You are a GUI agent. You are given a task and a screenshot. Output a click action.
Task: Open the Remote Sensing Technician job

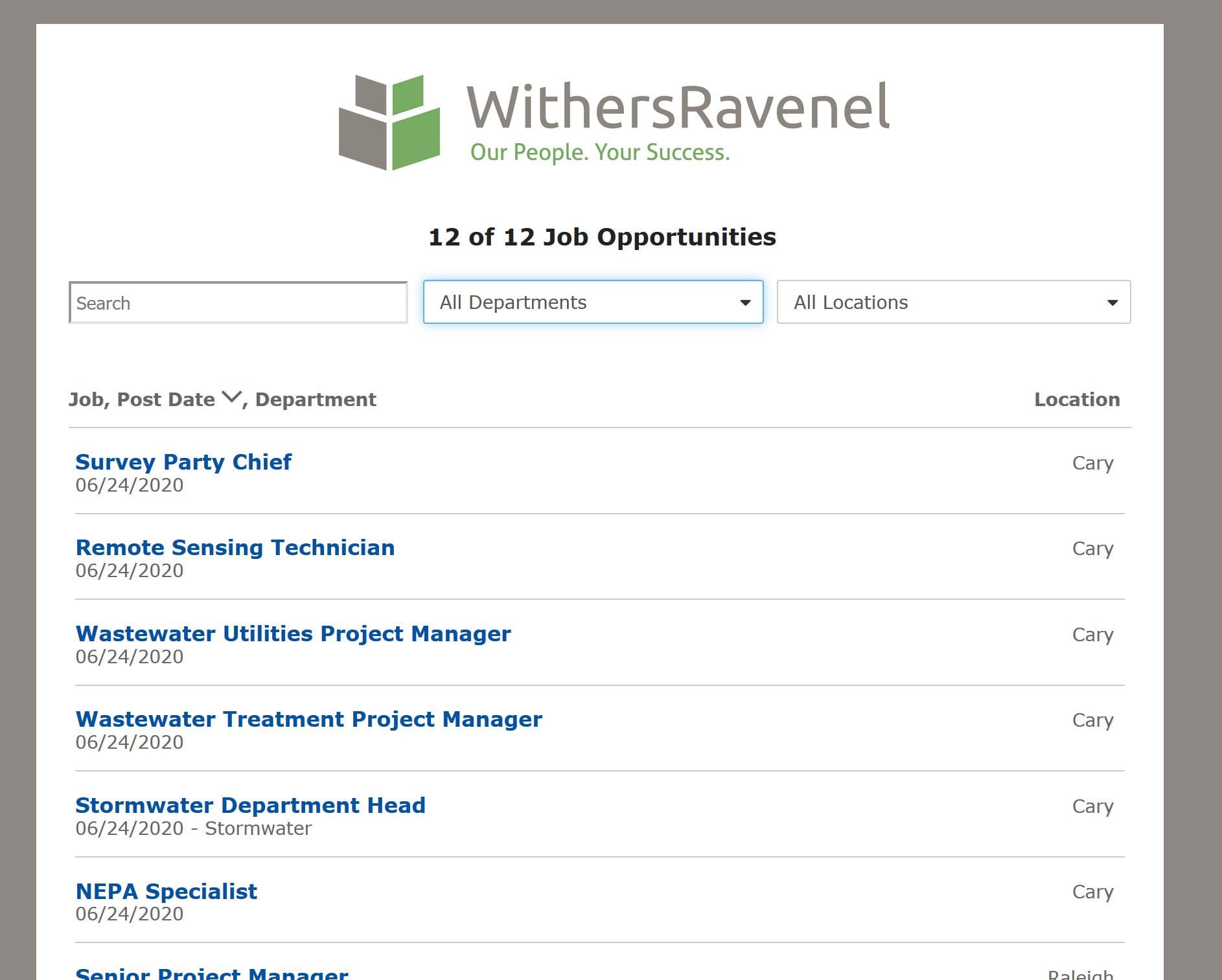[235, 547]
